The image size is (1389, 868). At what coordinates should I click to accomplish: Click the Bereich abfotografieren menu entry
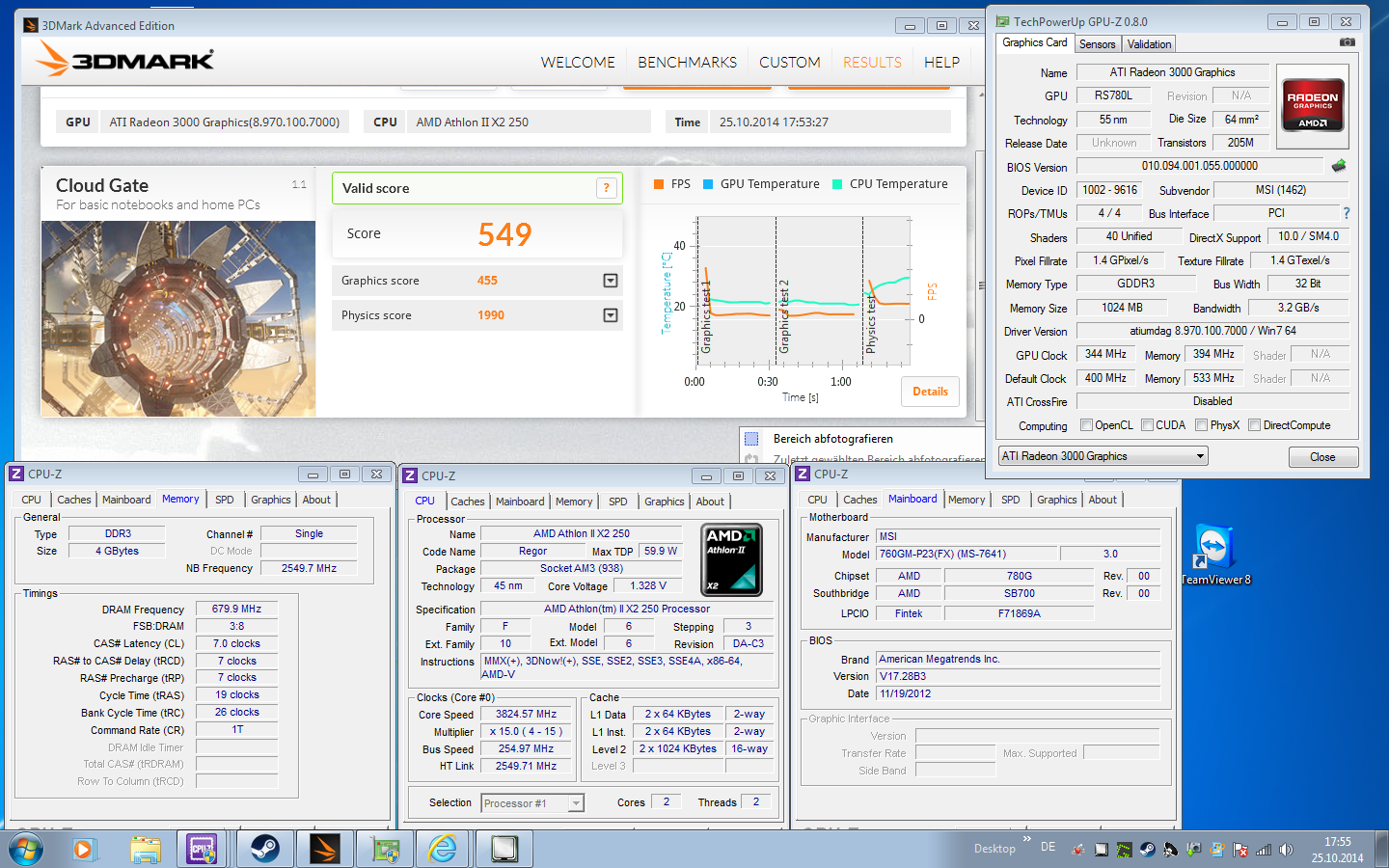pyautogui.click(x=833, y=439)
